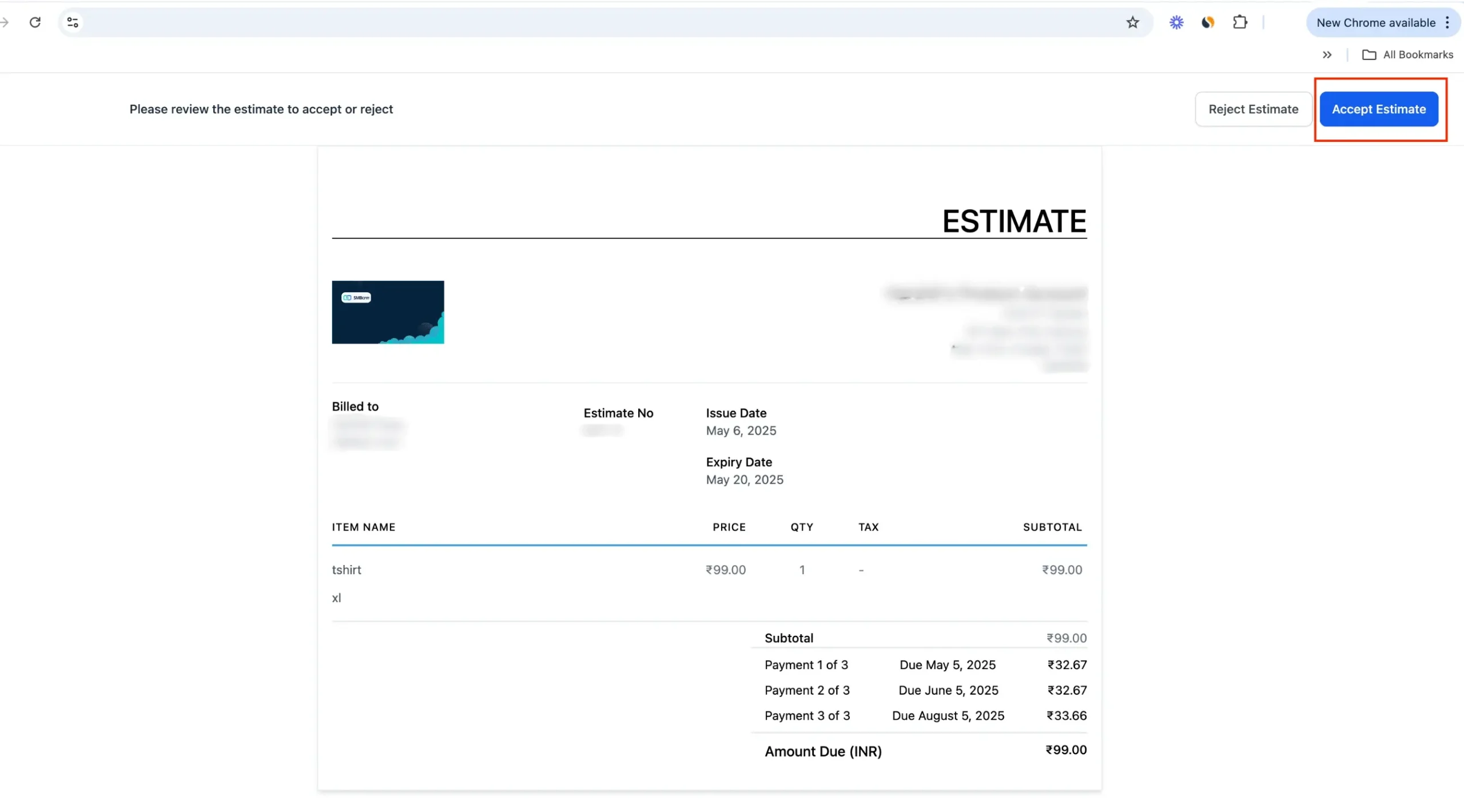1464x812 pixels.
Task: Click 'Amount Due (INR)' label
Action: click(x=823, y=751)
